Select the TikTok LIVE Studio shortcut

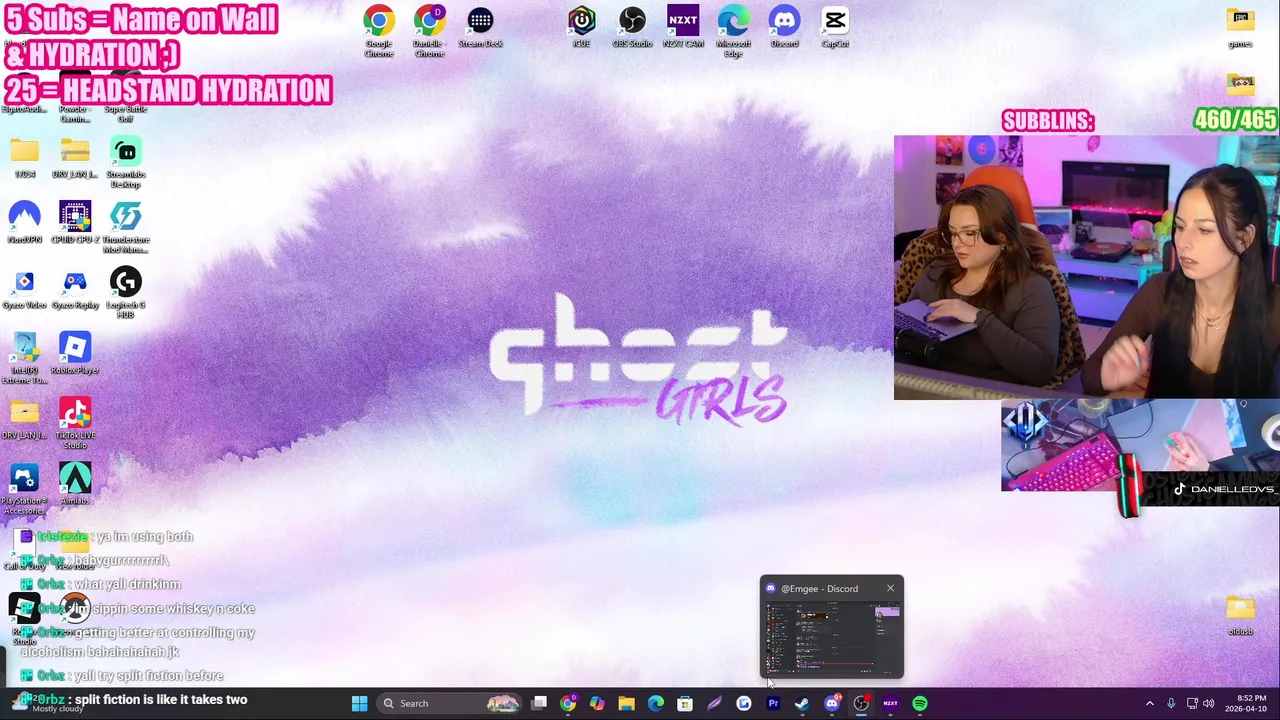coord(75,423)
